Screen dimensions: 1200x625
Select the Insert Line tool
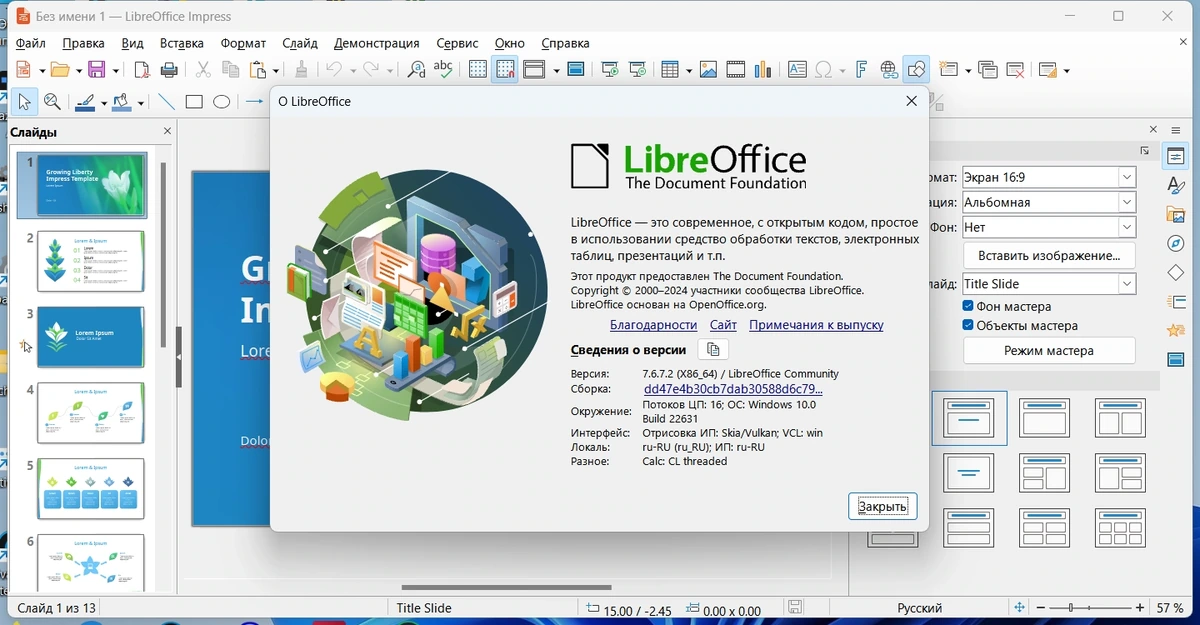(x=167, y=102)
